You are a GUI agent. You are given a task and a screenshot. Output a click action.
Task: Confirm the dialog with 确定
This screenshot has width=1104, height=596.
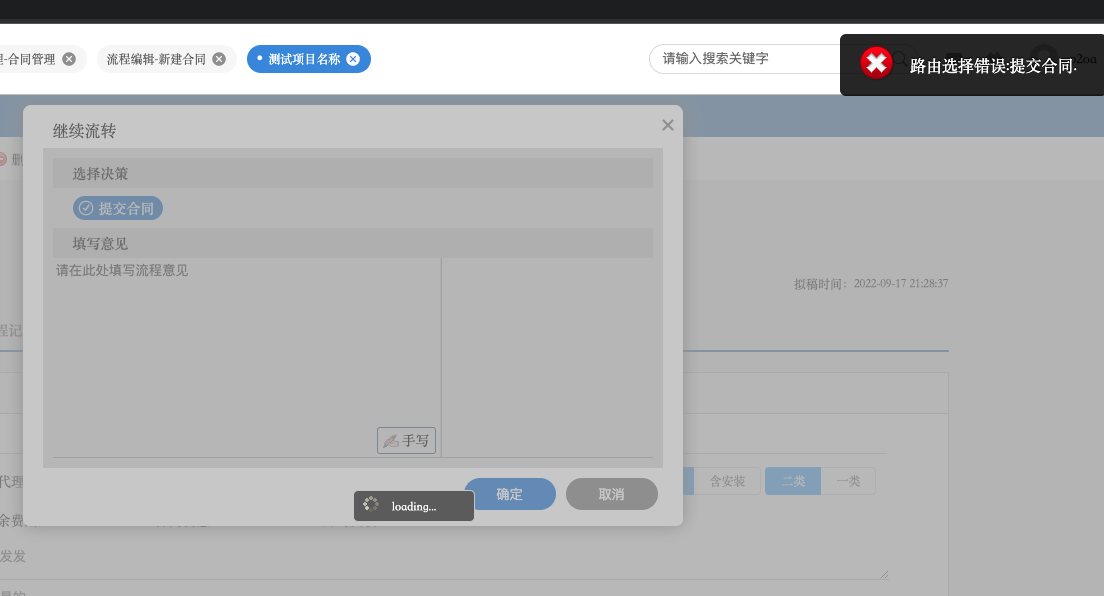click(510, 494)
